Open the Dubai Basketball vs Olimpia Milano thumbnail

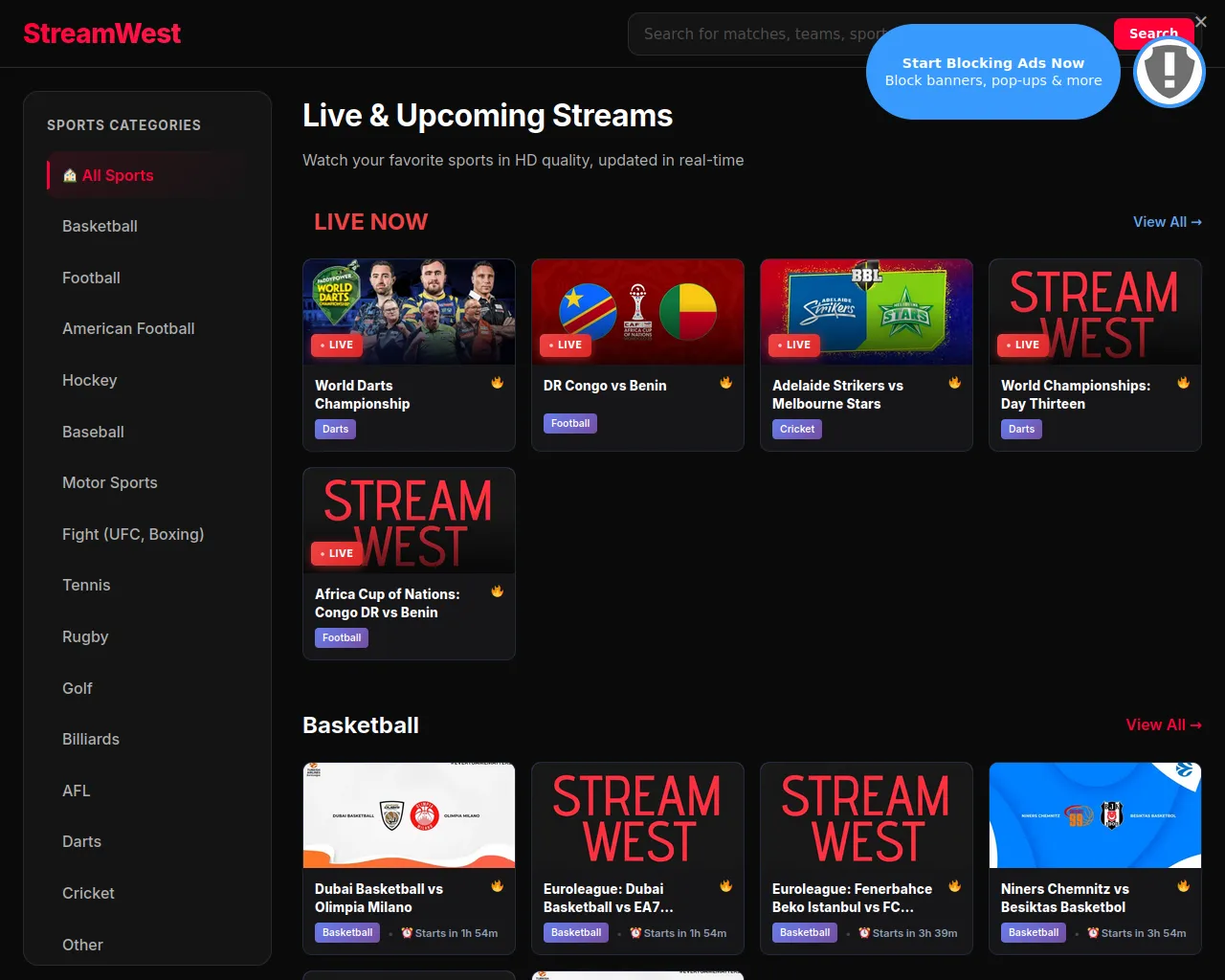click(409, 815)
